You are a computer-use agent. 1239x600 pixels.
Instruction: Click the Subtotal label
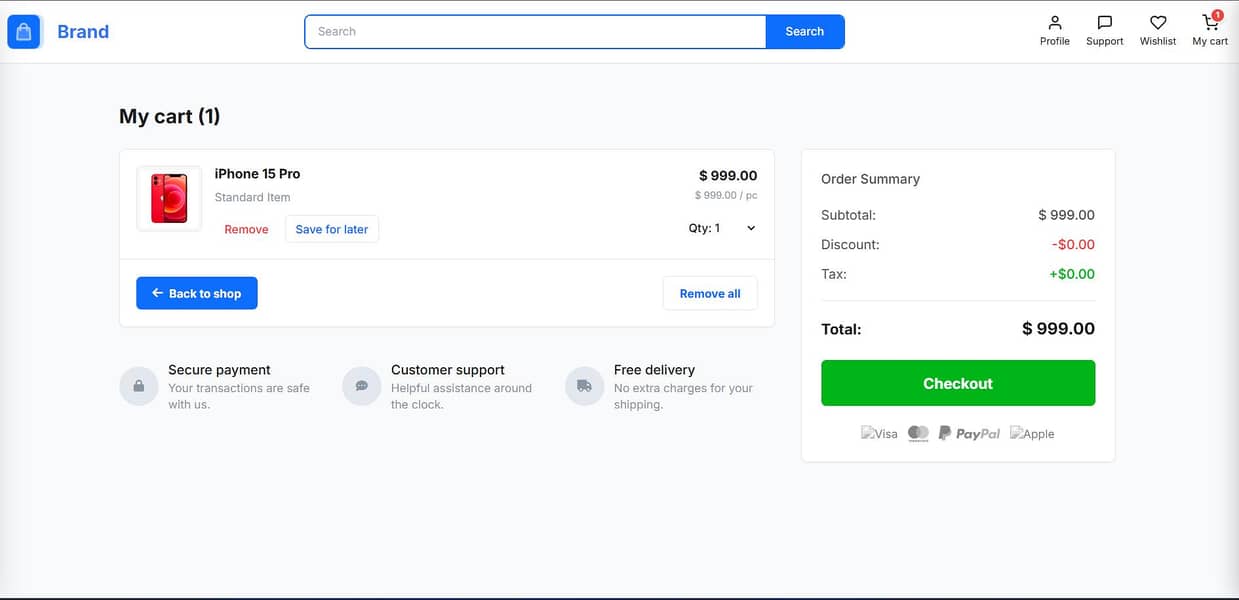point(848,215)
